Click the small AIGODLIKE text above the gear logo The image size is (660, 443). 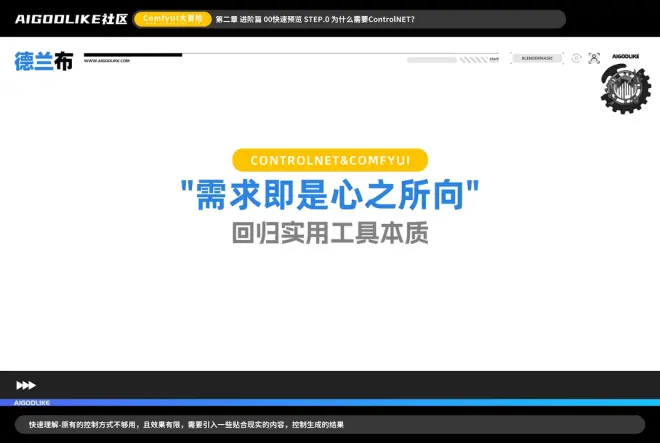coord(619,57)
